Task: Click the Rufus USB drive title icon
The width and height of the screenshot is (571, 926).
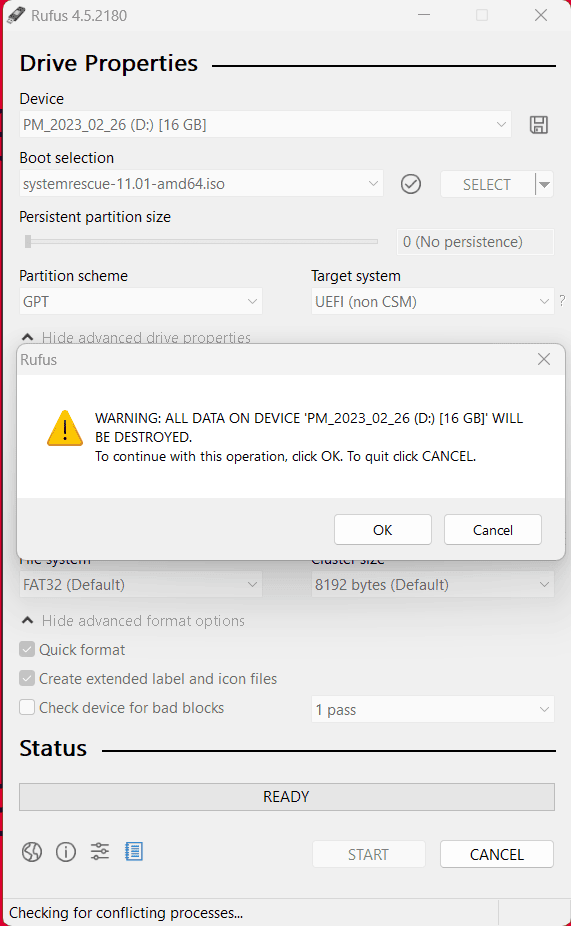Action: coord(16,15)
